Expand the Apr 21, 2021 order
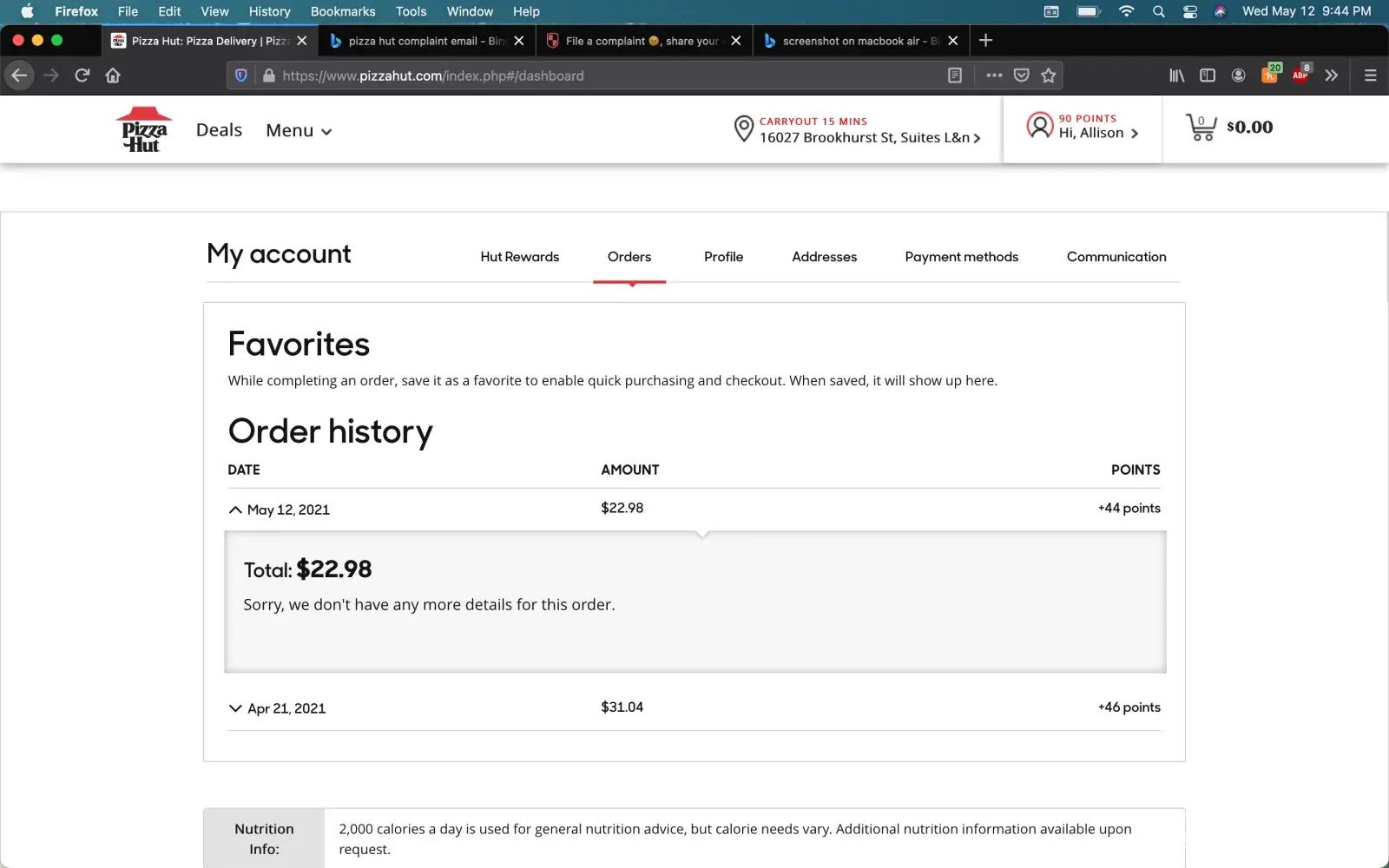Viewport: 1389px width, 868px height. pyautogui.click(x=235, y=708)
